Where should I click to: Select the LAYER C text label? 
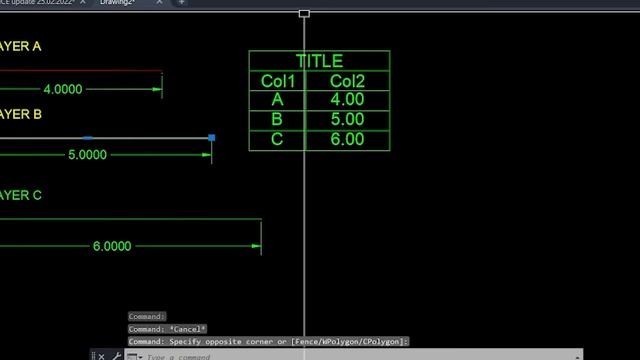tap(20, 195)
